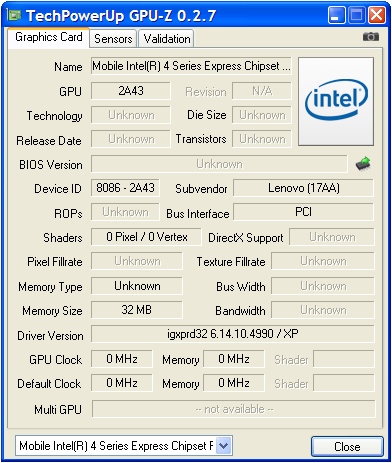Click the BIOS Version label
The width and height of the screenshot is (392, 463).
[x=51, y=165]
